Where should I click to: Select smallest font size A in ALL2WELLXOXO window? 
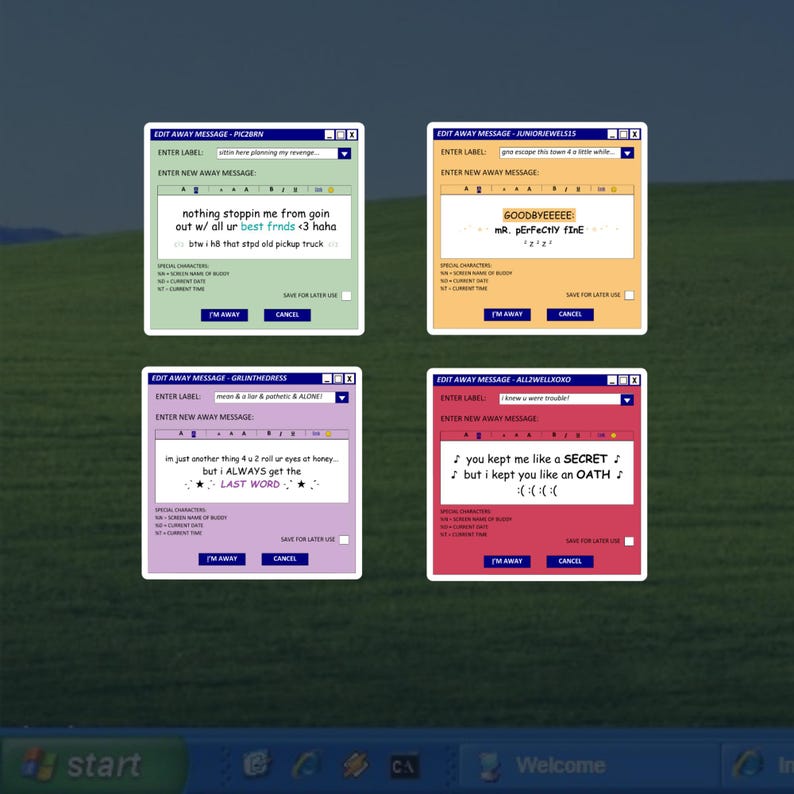504,435
